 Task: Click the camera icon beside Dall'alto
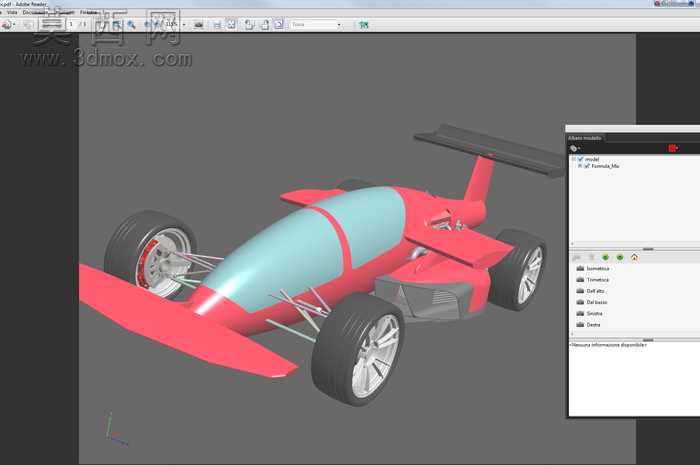(x=580, y=291)
